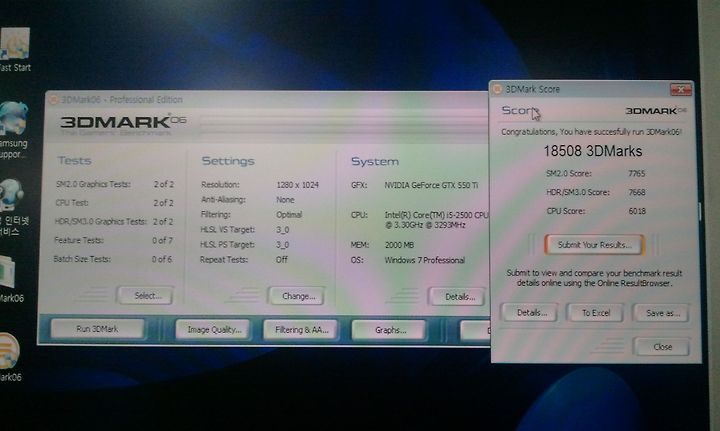
Task: Click the System panel heading
Action: (375, 162)
